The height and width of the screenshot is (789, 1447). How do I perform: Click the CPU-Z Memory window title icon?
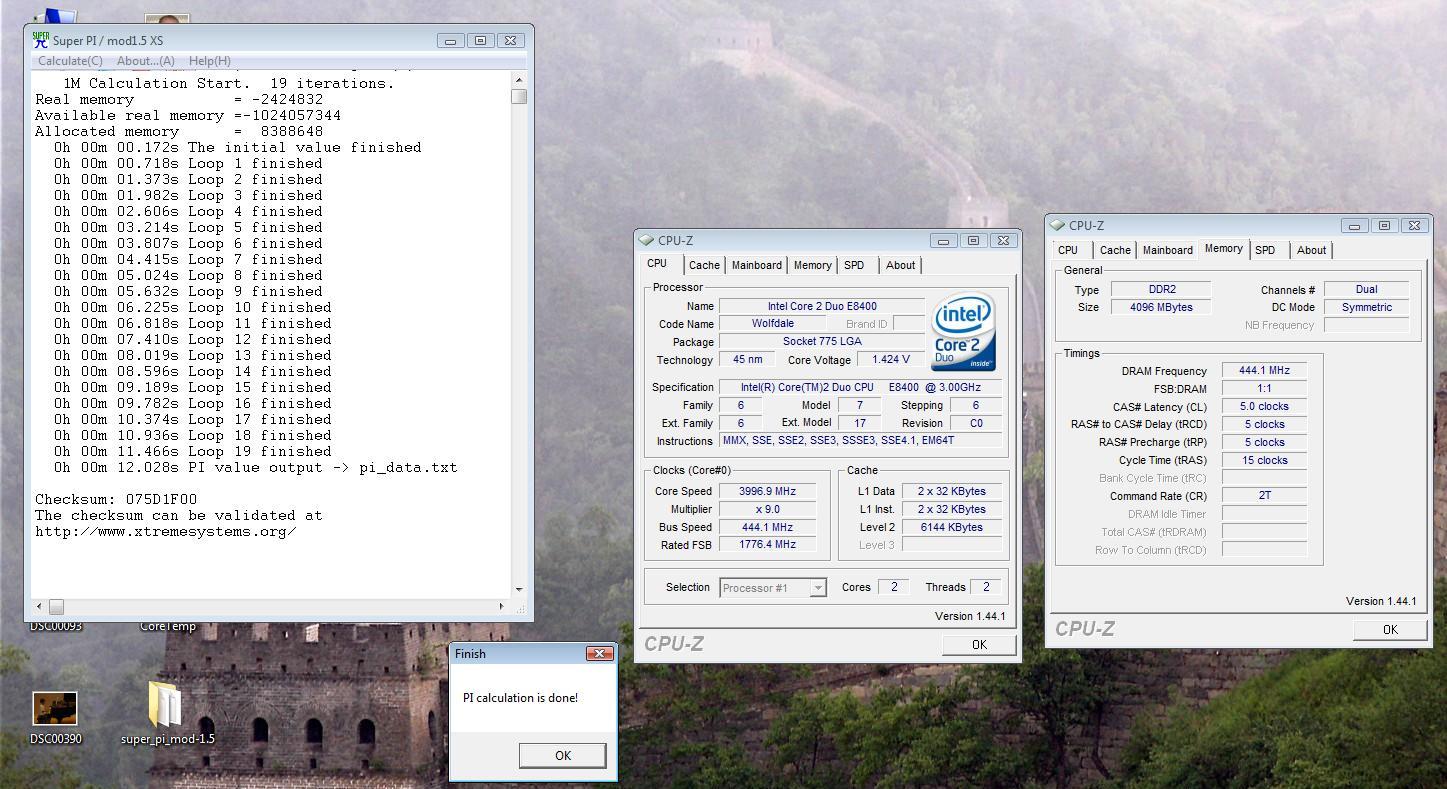pyautogui.click(x=1057, y=225)
